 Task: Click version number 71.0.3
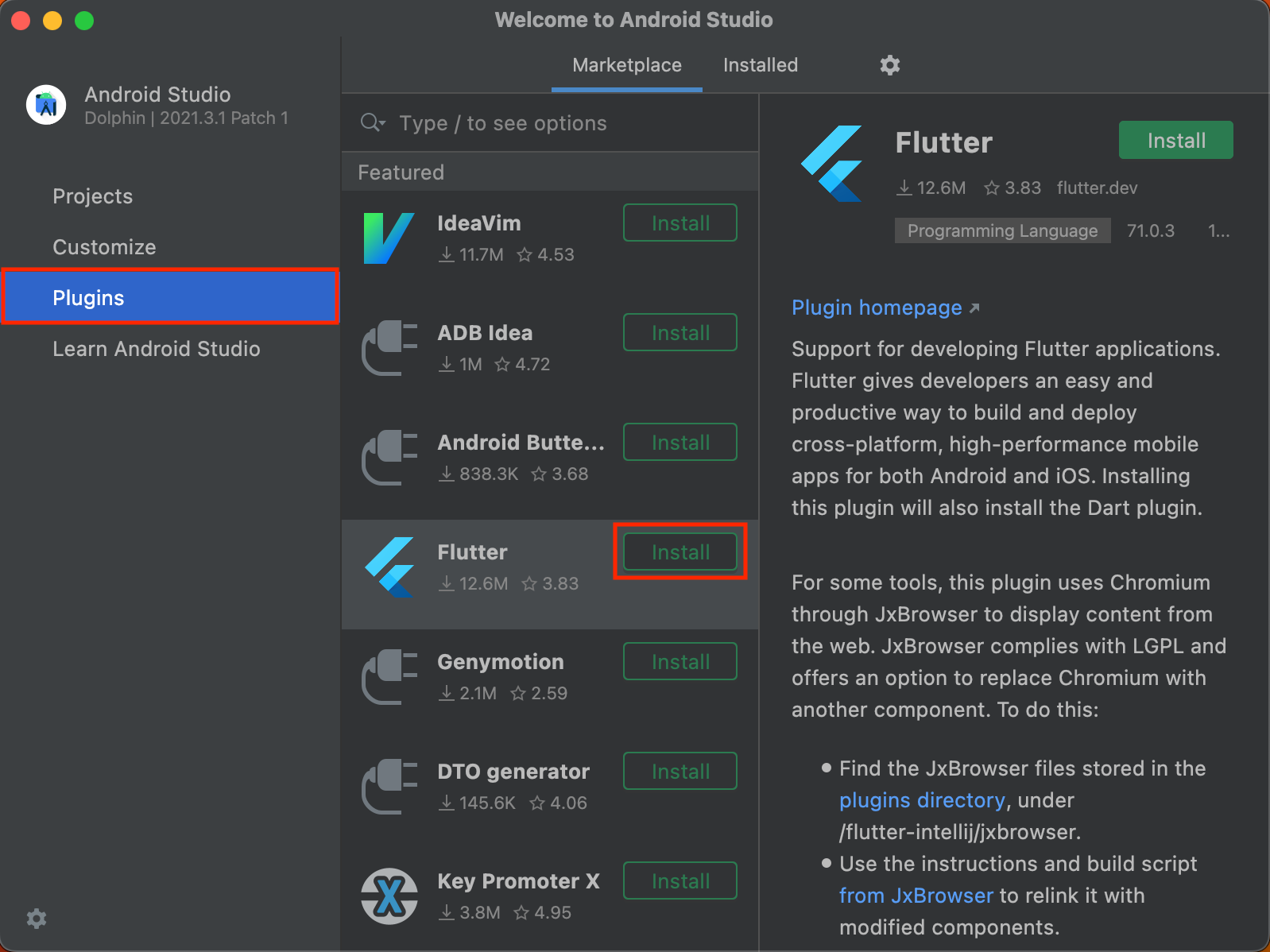click(1150, 230)
